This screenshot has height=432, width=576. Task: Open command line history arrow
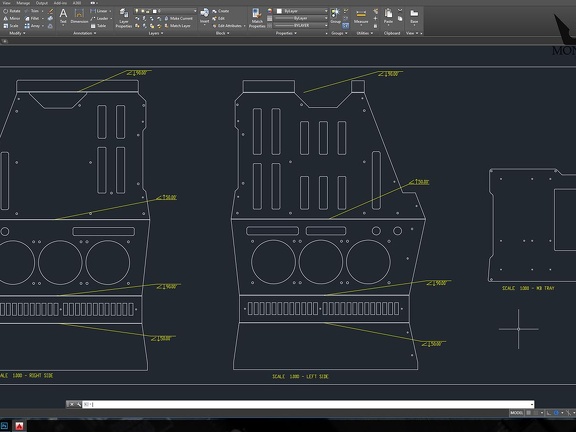point(532,405)
